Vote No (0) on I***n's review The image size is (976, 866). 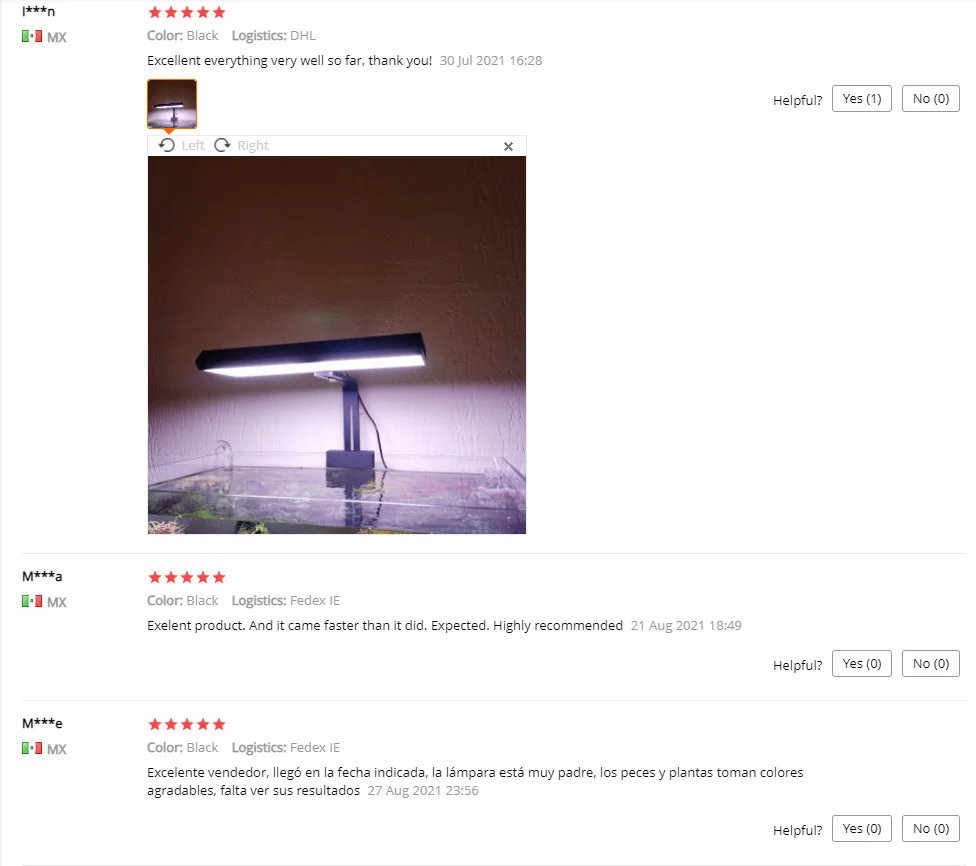tap(931, 99)
